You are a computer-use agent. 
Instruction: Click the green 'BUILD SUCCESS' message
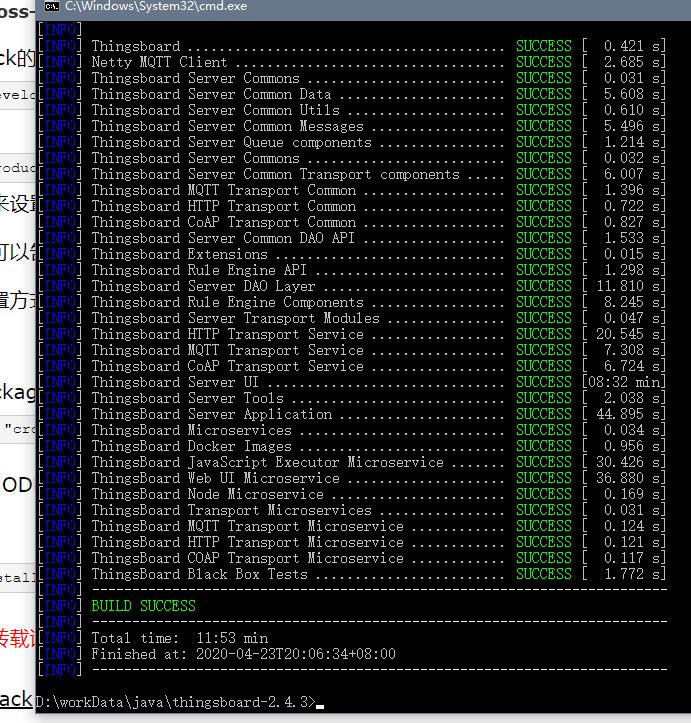pos(143,606)
